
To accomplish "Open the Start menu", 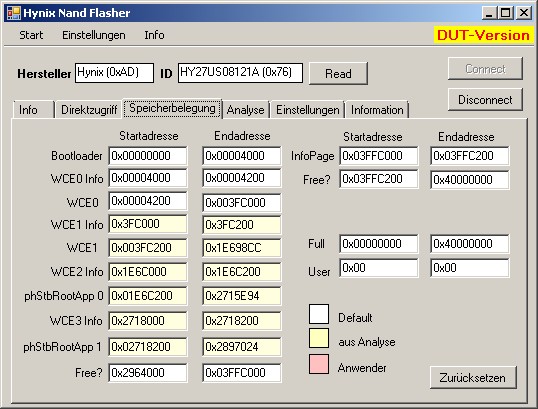I will [x=31, y=35].
